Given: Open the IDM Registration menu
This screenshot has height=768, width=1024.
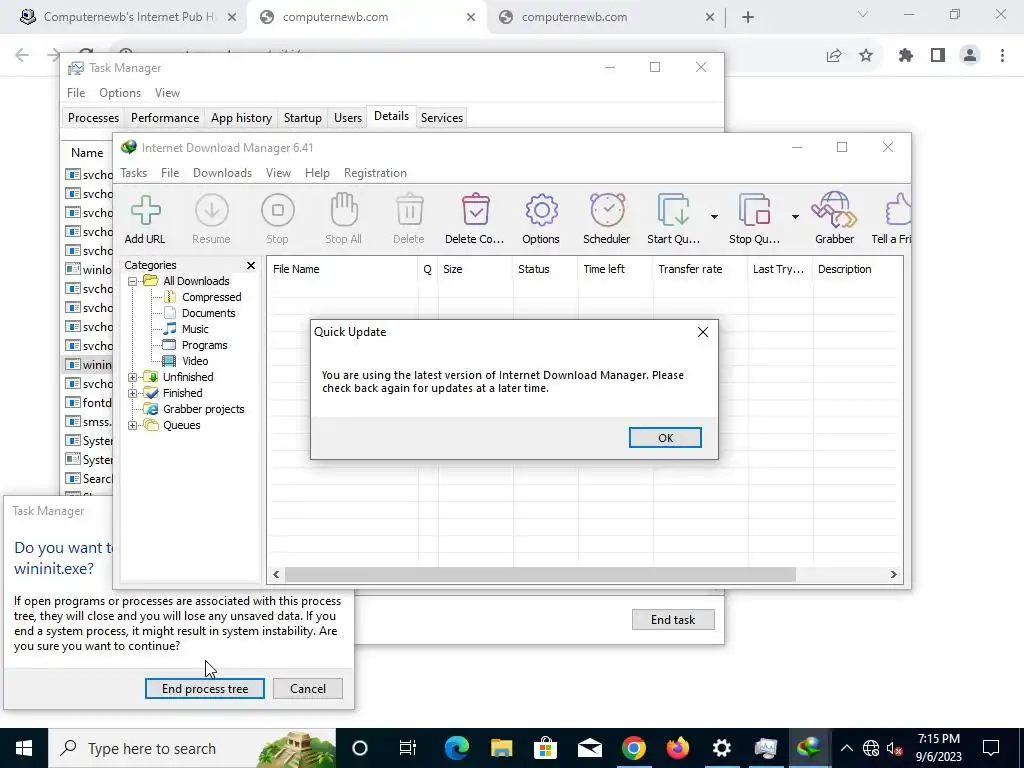Looking at the screenshot, I should pyautogui.click(x=375, y=173).
